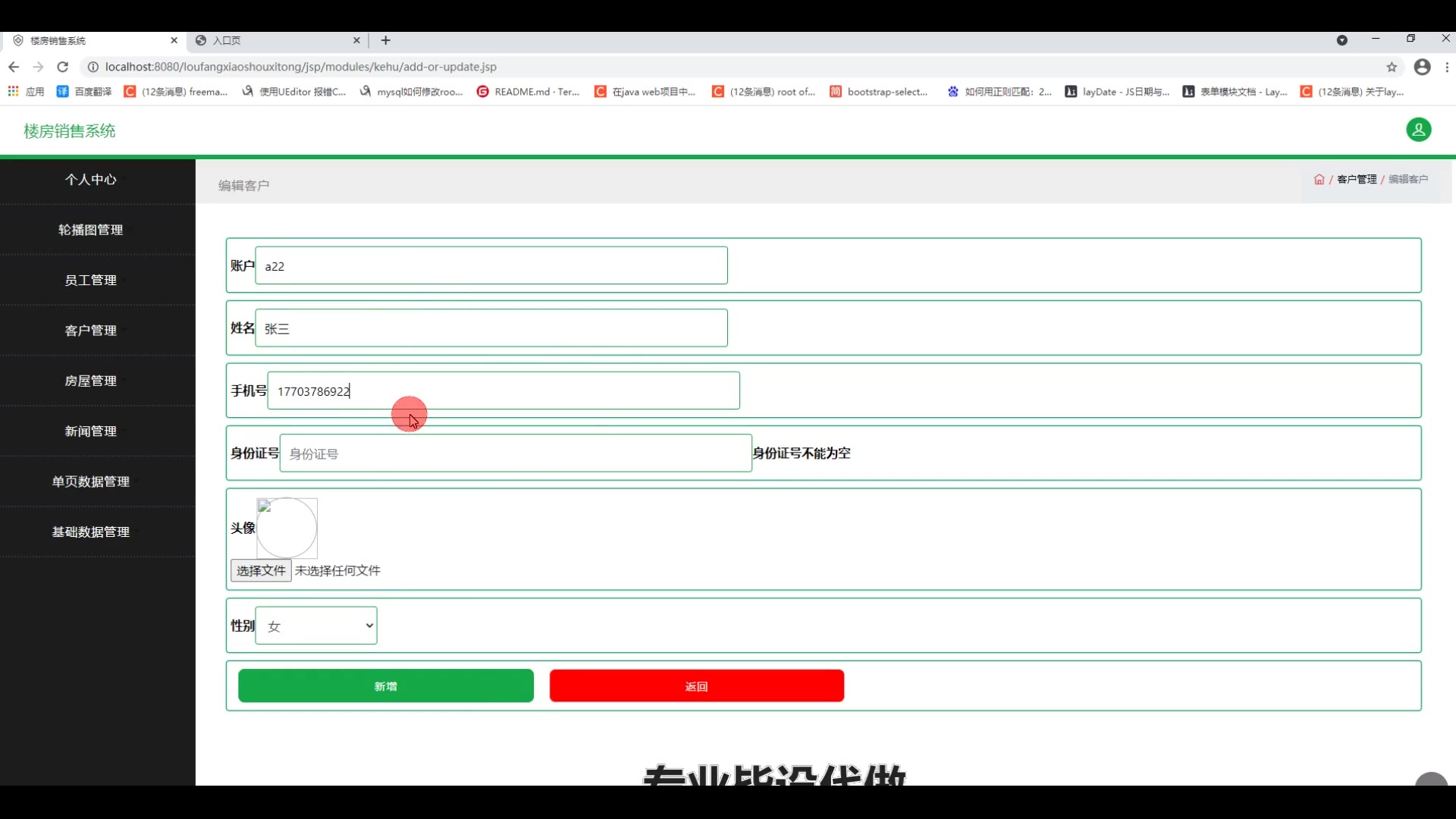
Task: Click site info icon in address bar
Action: [x=93, y=67]
